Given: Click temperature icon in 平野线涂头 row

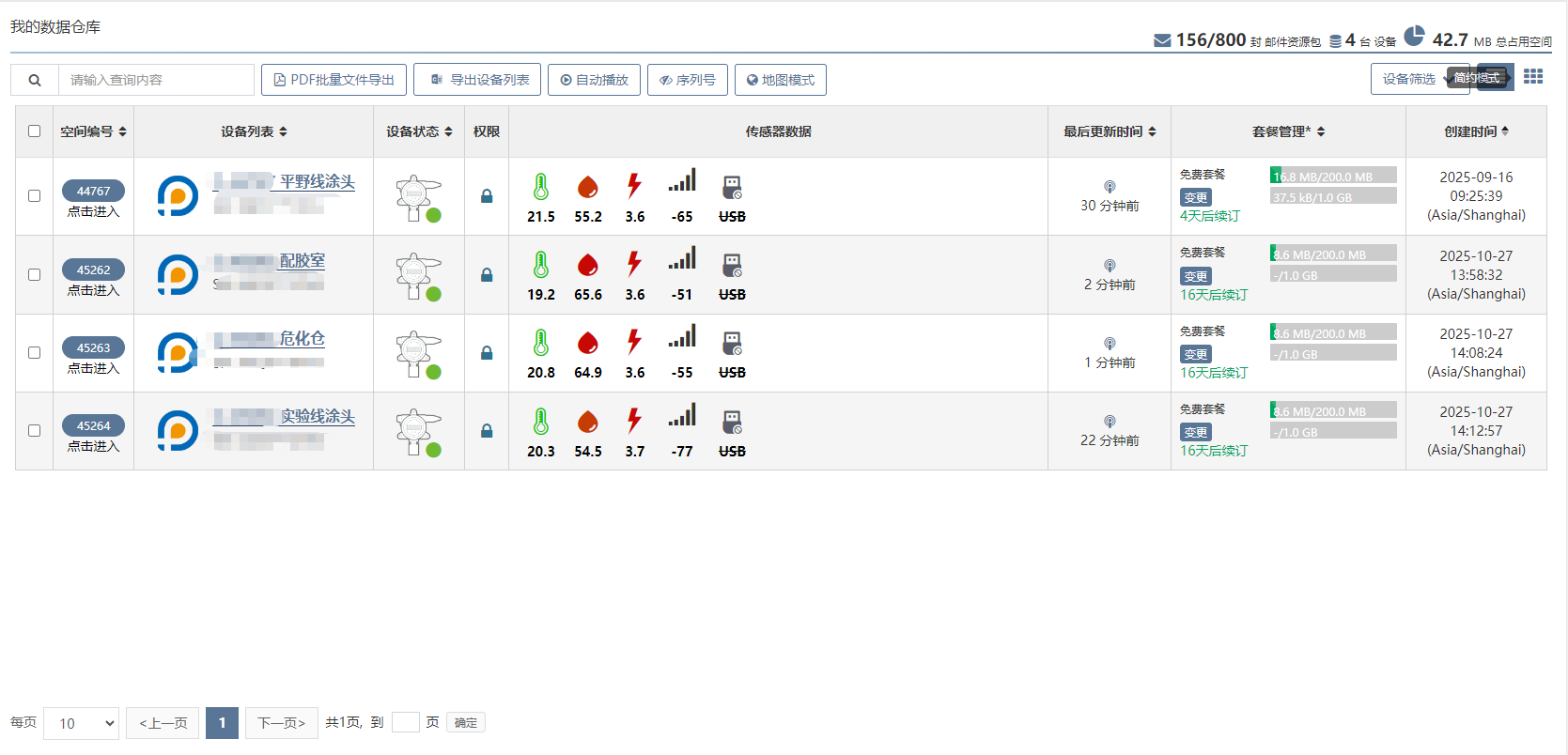Looking at the screenshot, I should [x=540, y=187].
